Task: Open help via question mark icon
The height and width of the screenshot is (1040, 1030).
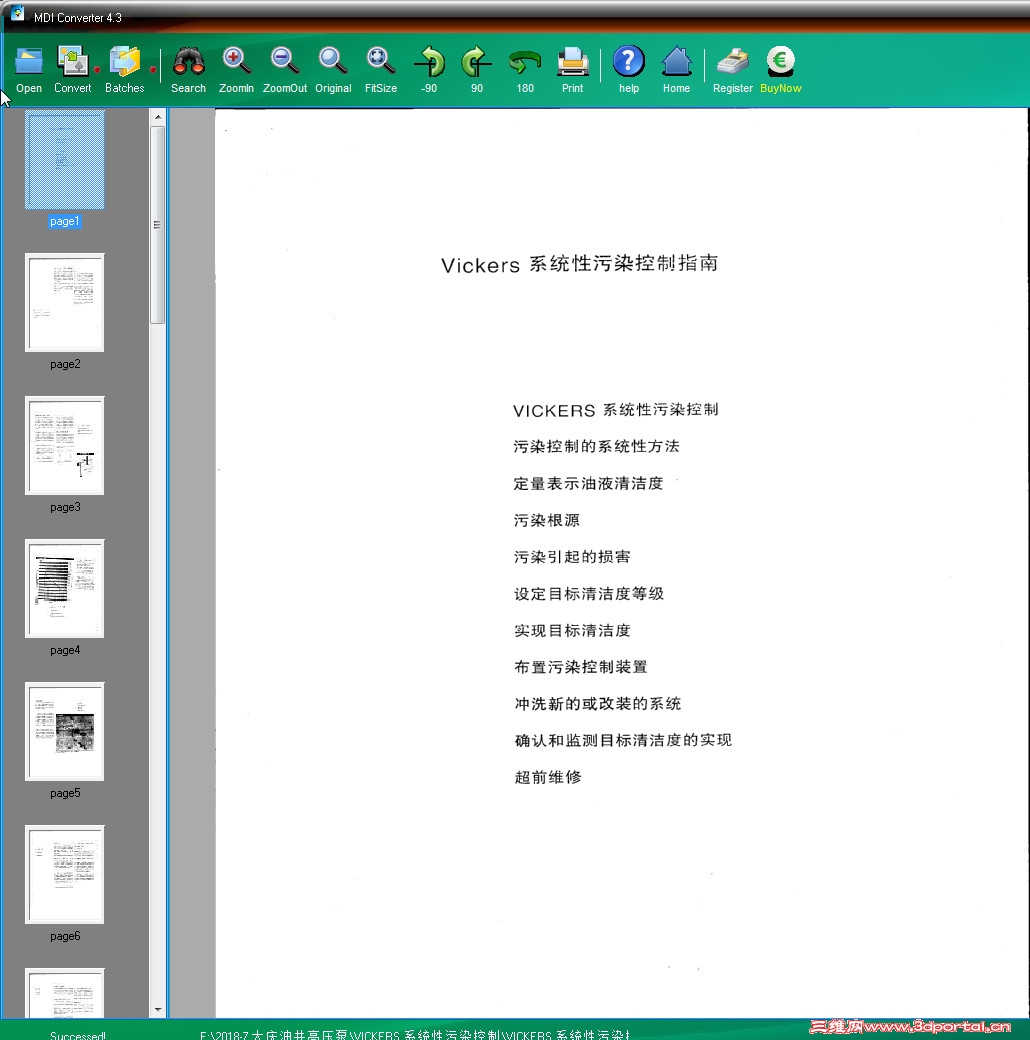Action: [x=629, y=61]
